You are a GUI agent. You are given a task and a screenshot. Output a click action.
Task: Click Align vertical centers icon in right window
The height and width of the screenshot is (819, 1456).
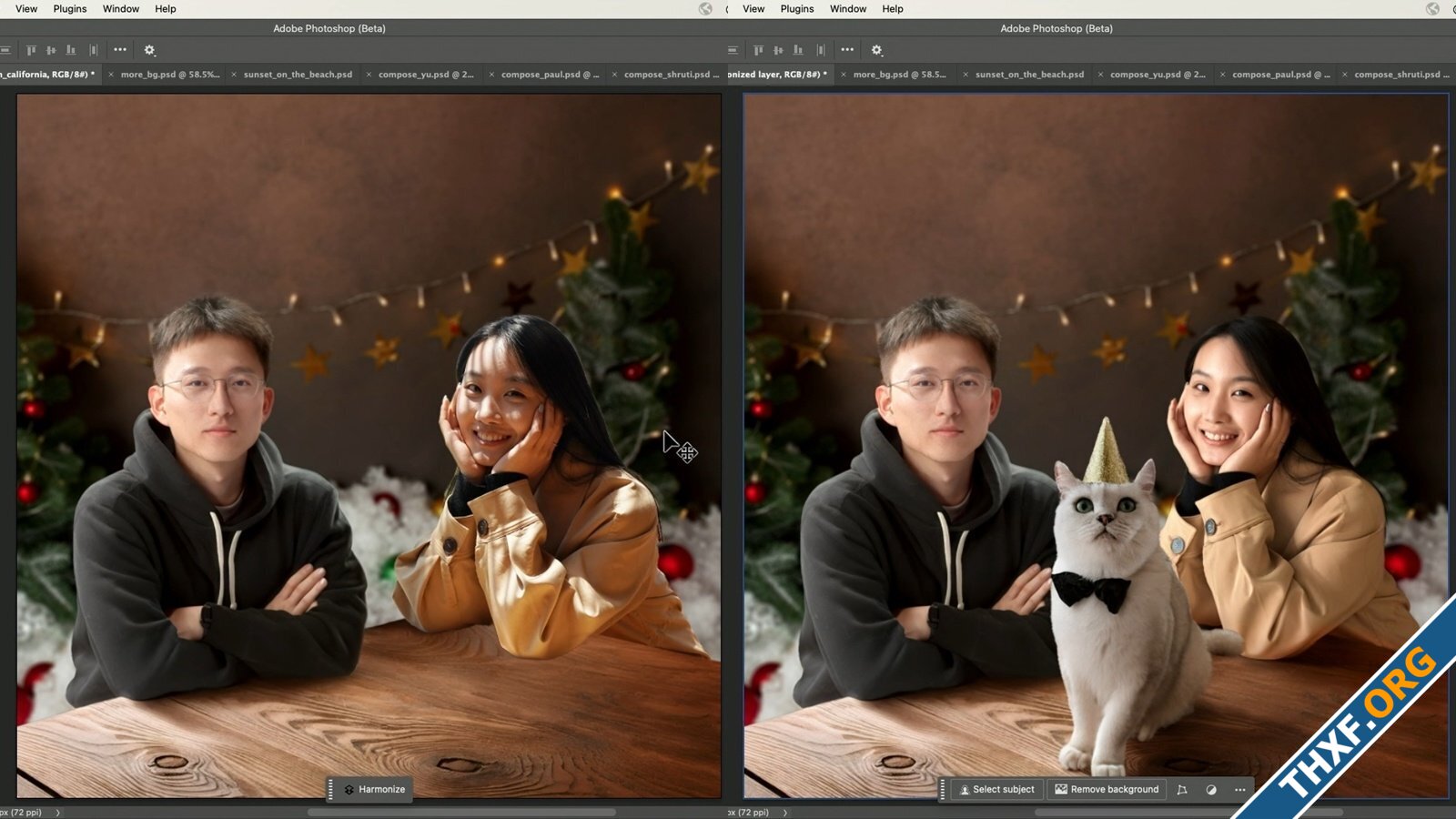[778, 50]
